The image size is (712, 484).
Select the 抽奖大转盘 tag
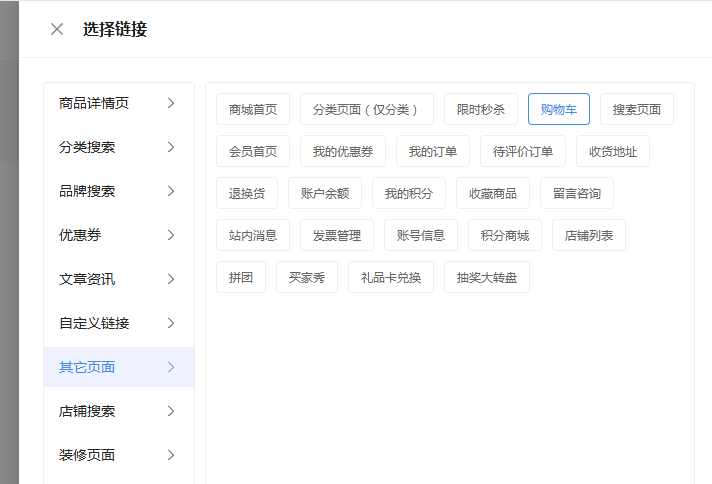[x=487, y=277]
